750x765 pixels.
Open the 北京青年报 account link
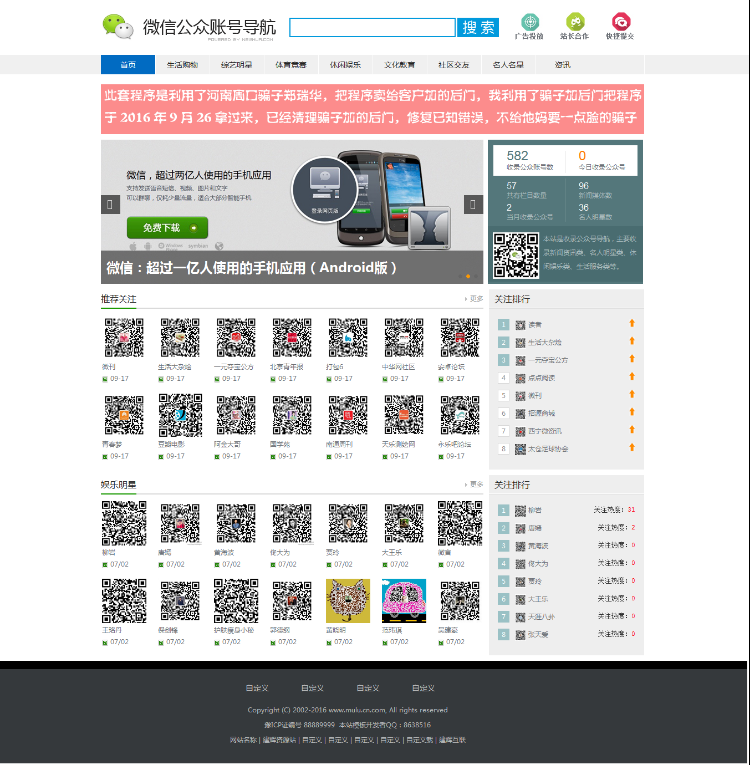click(x=287, y=367)
